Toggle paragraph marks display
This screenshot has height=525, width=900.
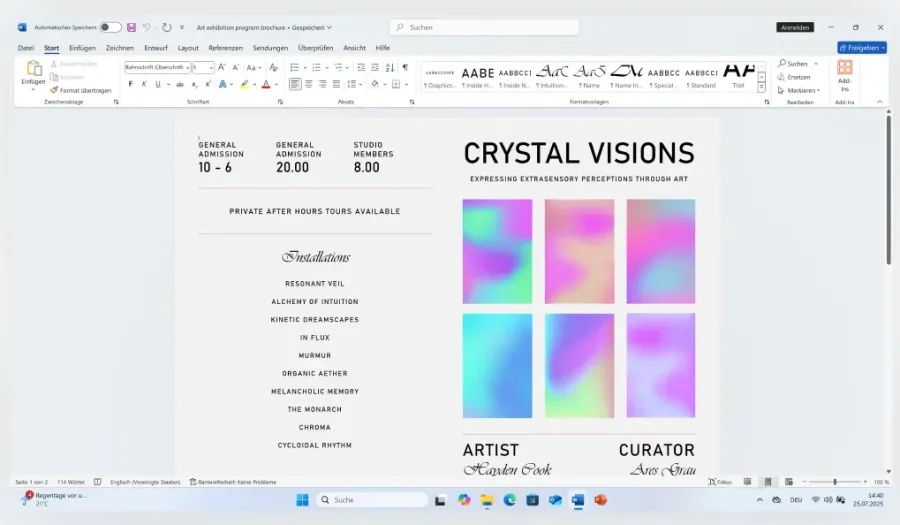coord(405,67)
